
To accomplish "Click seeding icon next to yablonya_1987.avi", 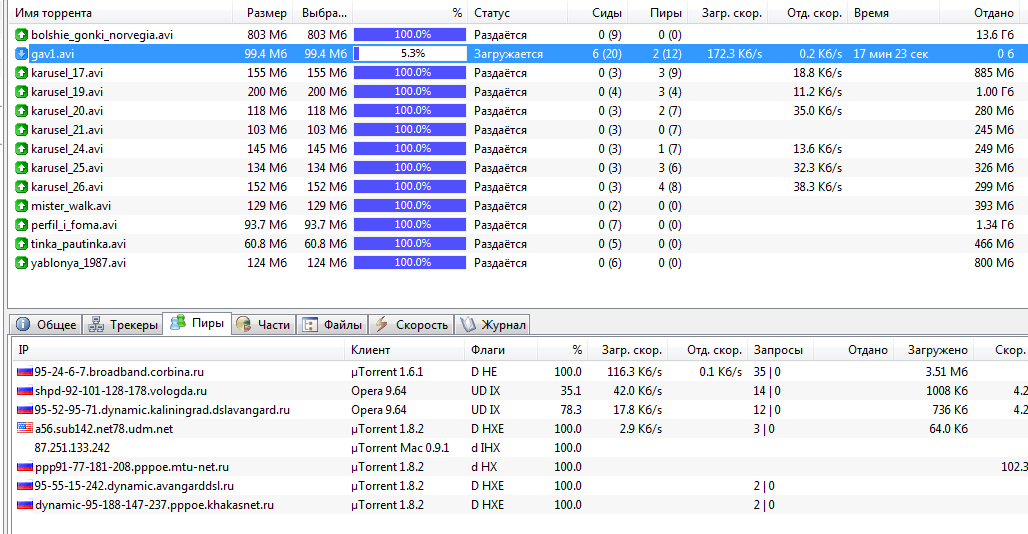I will pos(22,263).
